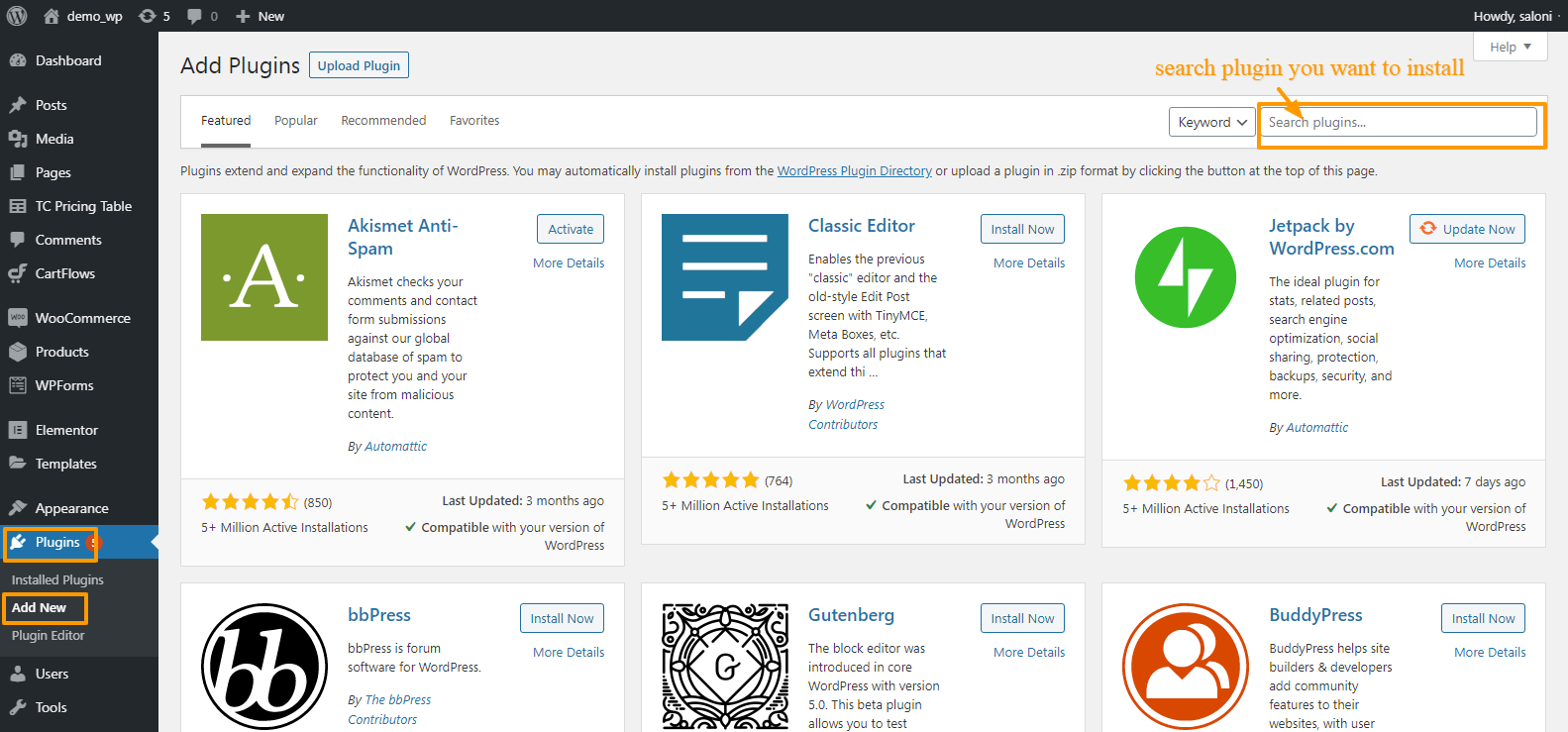
Task: Click the bbPress plugin logo
Action: click(x=264, y=667)
